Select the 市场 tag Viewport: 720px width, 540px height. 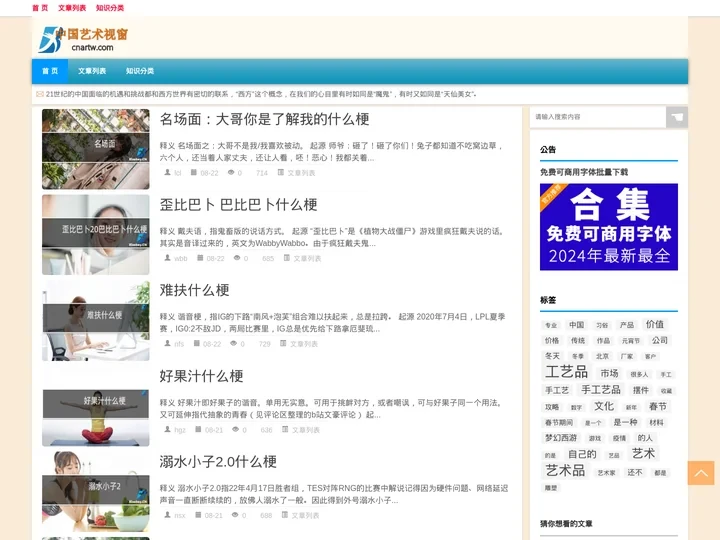pos(609,373)
